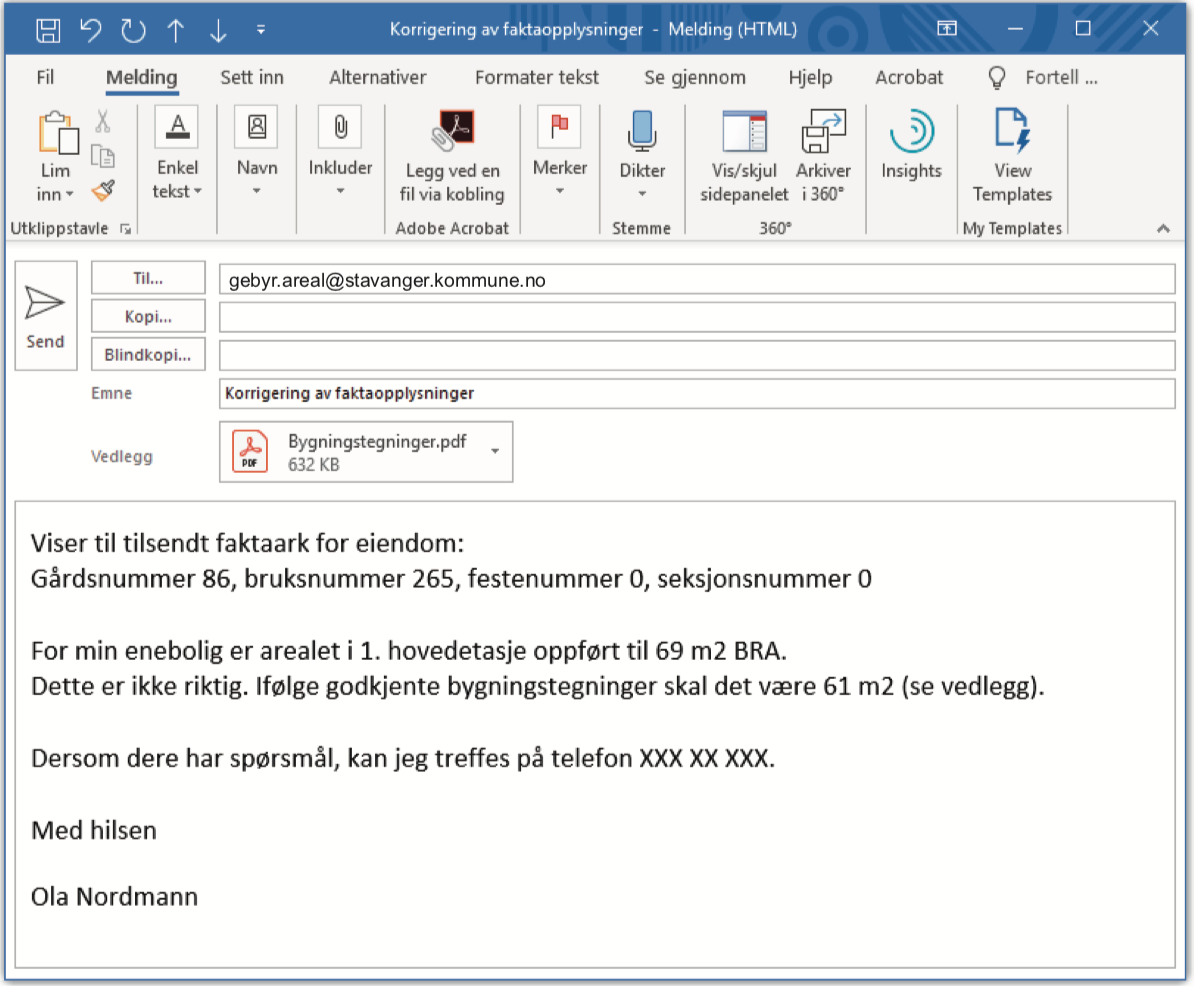Activate the Dikter dictation icon
This screenshot has height=986, width=1194.
click(641, 128)
